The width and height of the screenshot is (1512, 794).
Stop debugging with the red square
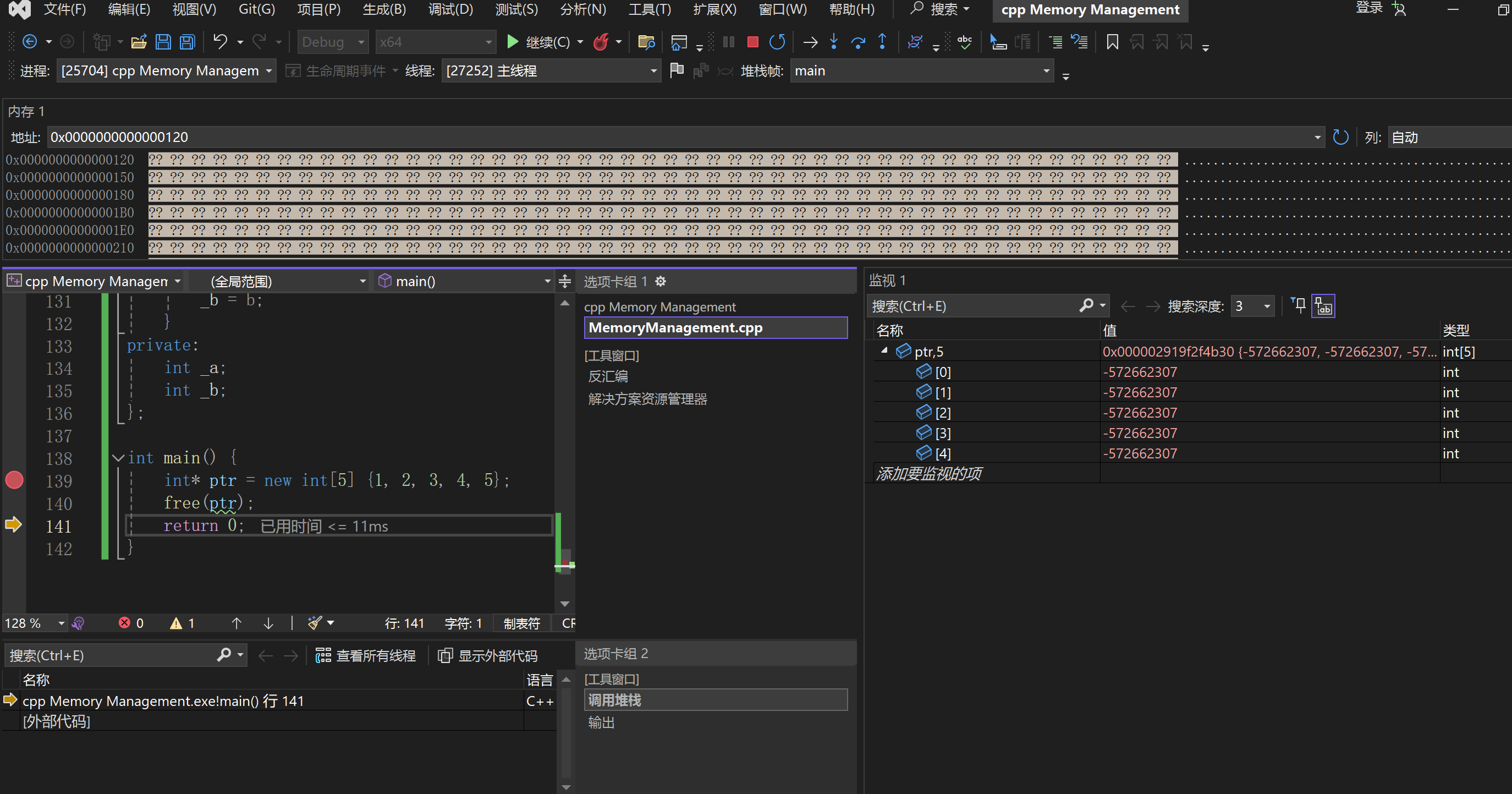(x=752, y=42)
